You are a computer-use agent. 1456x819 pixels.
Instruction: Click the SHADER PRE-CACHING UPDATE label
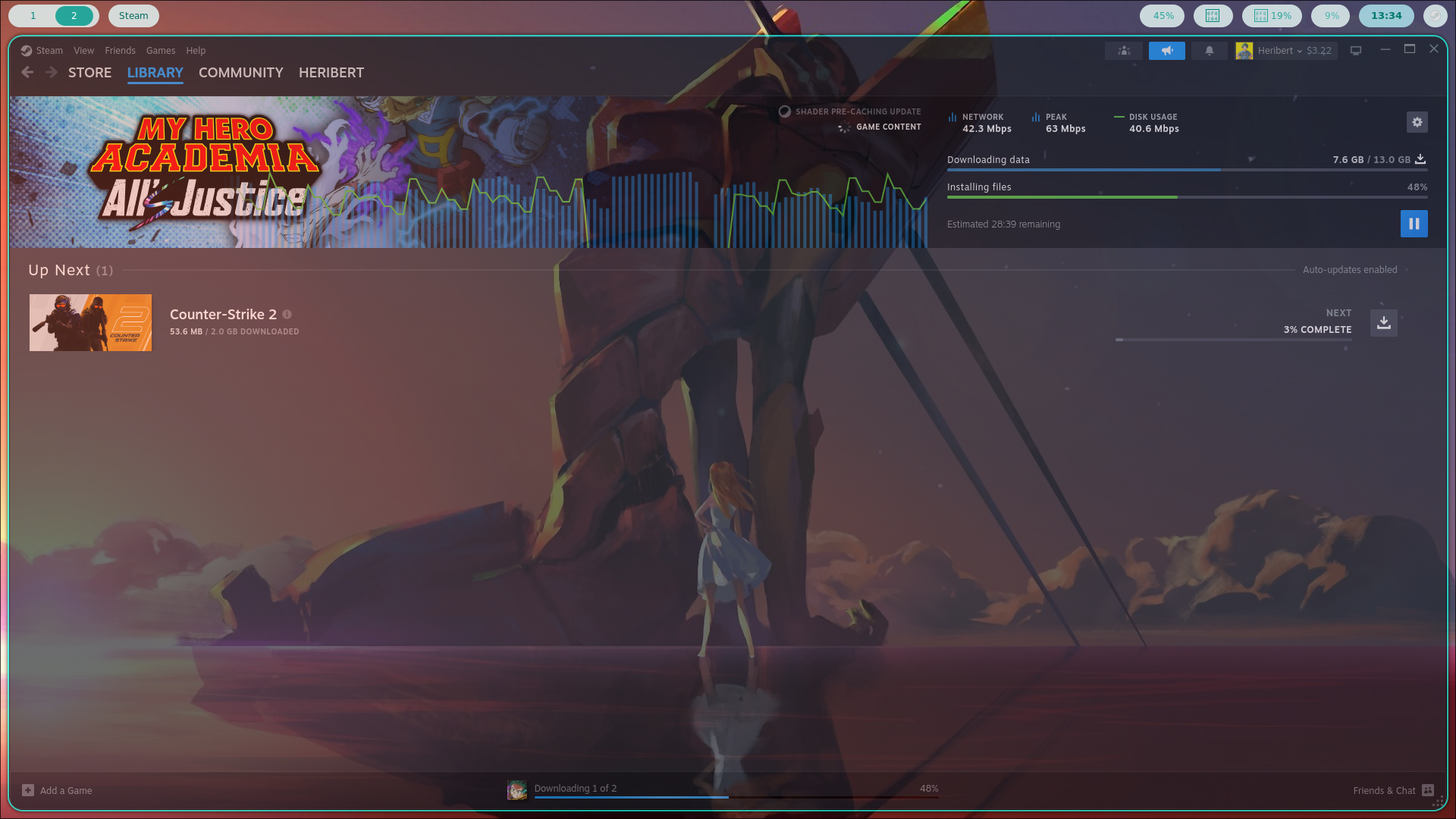pos(858,111)
